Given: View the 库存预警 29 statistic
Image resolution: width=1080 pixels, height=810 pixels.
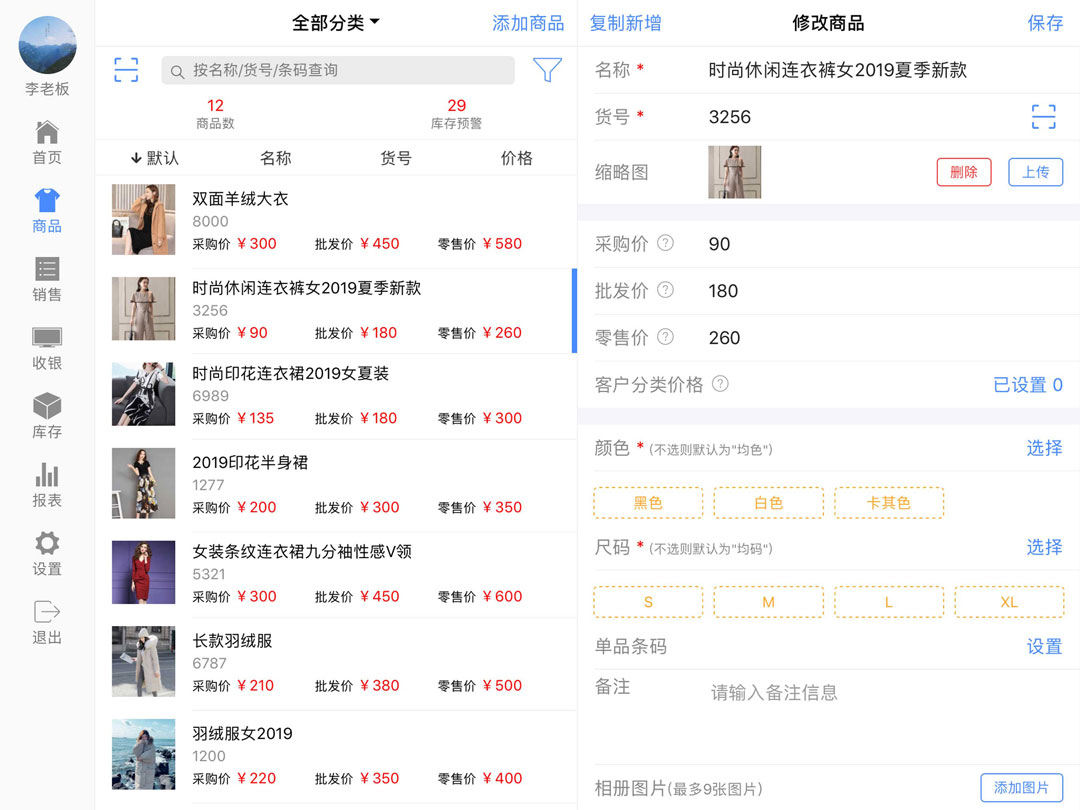Looking at the screenshot, I should click(x=456, y=114).
